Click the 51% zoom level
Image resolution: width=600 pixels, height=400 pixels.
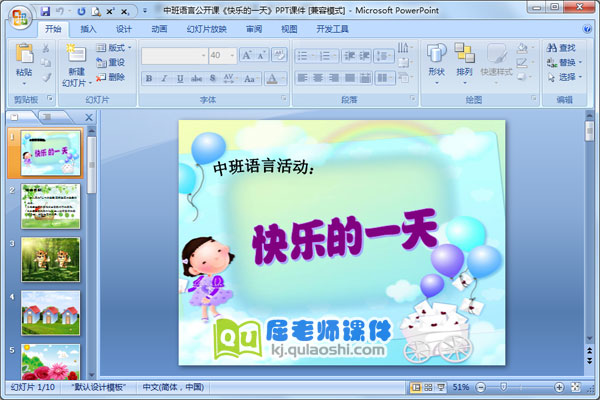pos(460,387)
